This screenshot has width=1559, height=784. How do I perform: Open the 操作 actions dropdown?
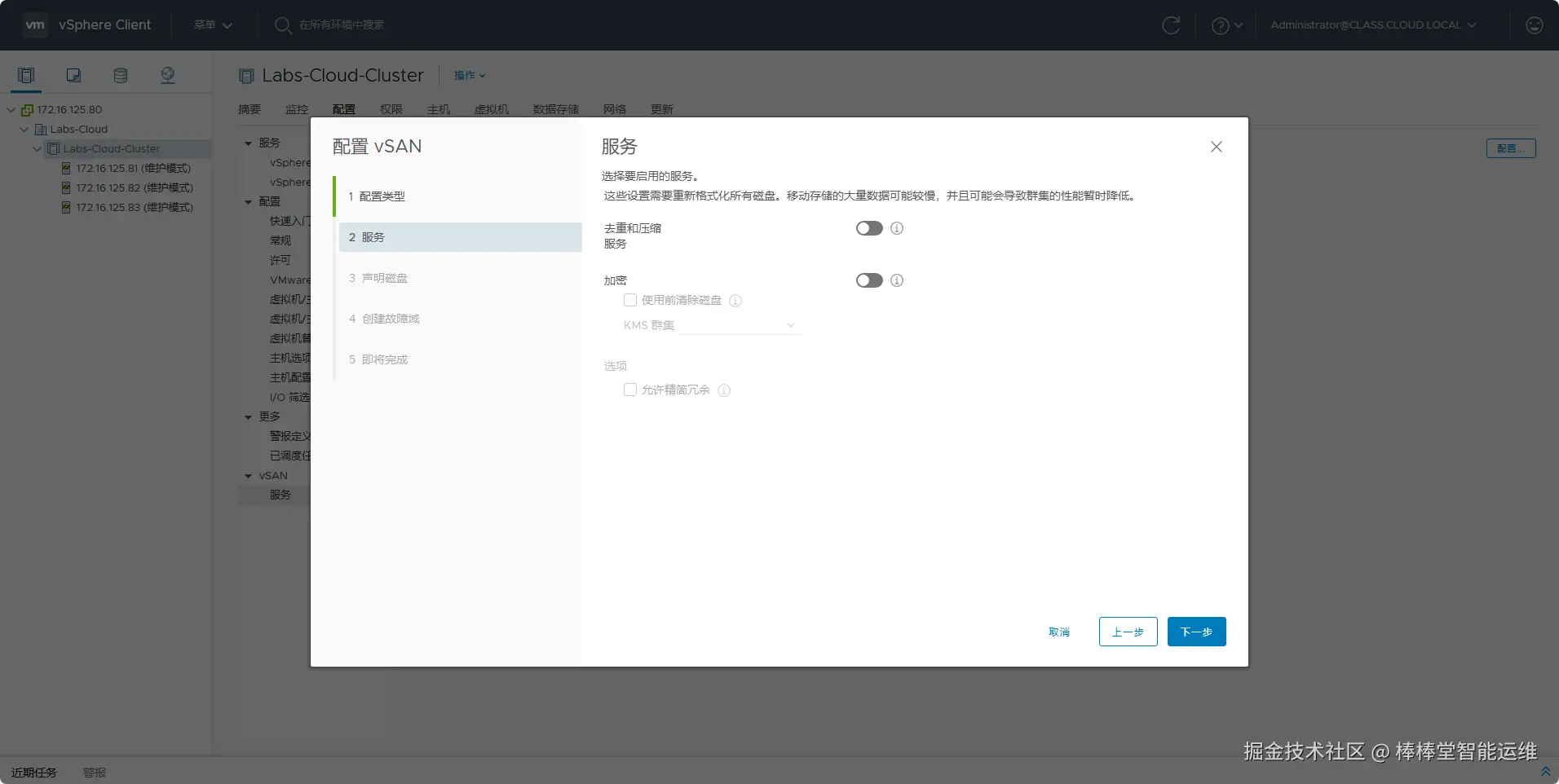pos(470,76)
